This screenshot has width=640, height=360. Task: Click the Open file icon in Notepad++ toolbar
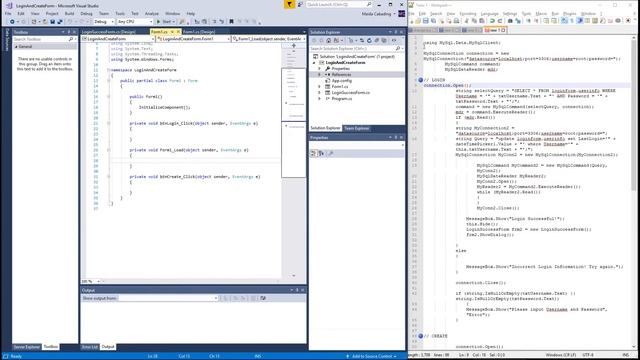point(418,21)
